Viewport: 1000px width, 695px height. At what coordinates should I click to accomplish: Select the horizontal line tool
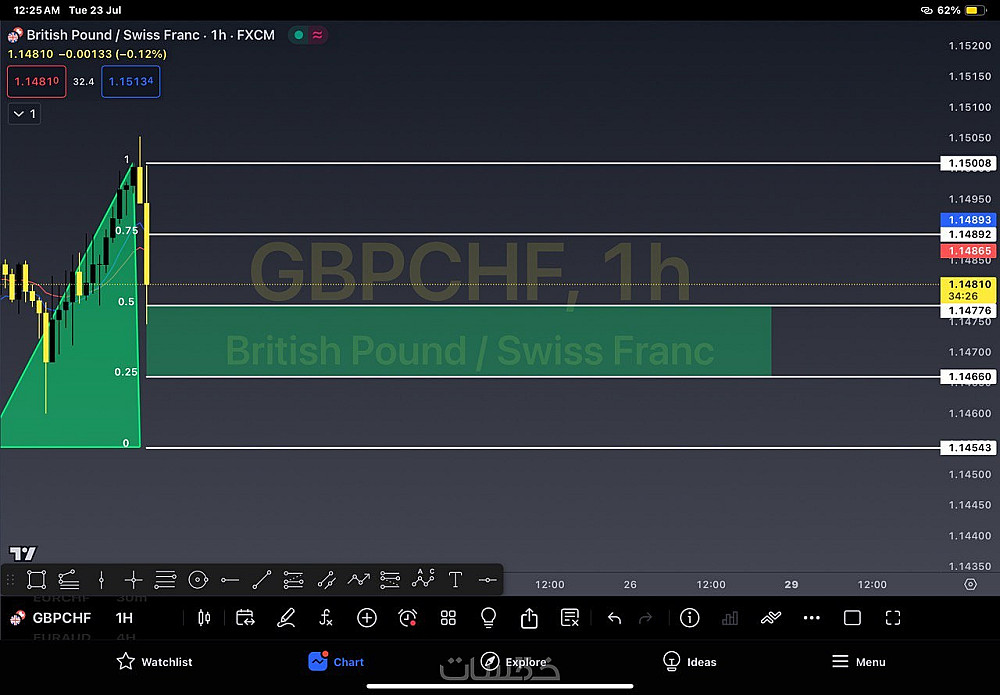[487, 580]
